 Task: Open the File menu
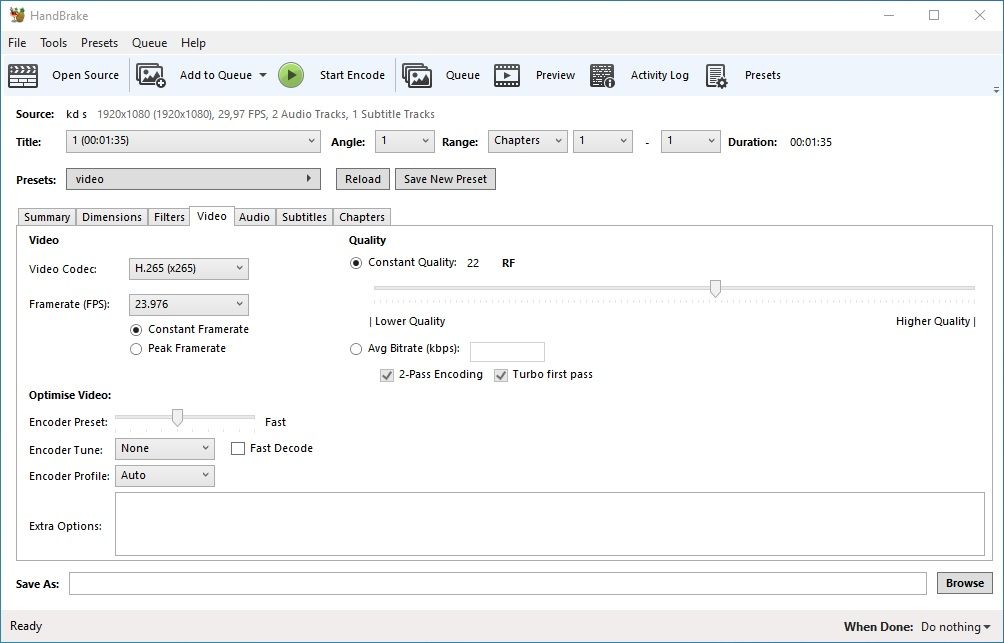tap(17, 43)
